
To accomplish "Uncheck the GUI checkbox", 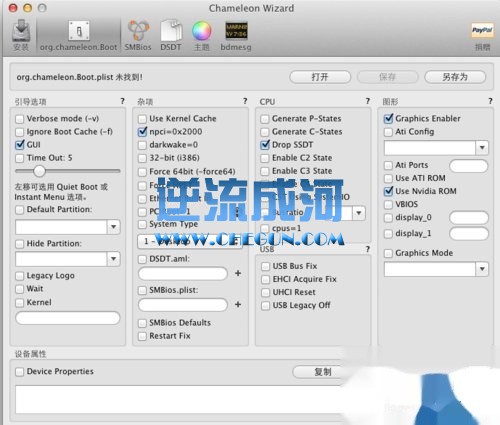I will pyautogui.click(x=20, y=145).
